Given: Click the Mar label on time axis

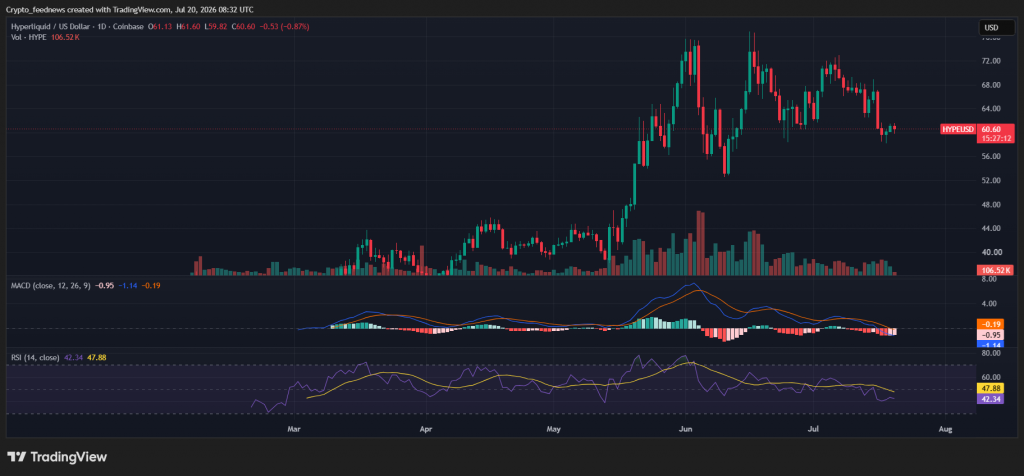Looking at the screenshot, I should pos(294,429).
